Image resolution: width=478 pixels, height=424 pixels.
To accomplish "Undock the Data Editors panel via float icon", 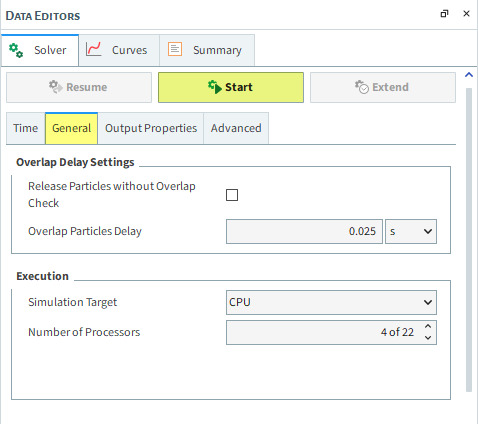I will [444, 14].
